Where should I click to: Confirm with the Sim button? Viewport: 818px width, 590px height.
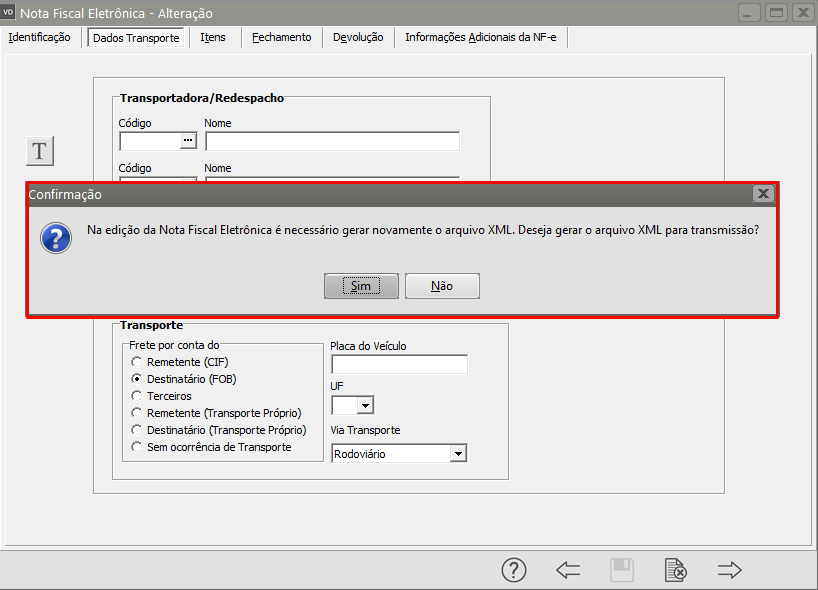pyautogui.click(x=361, y=286)
